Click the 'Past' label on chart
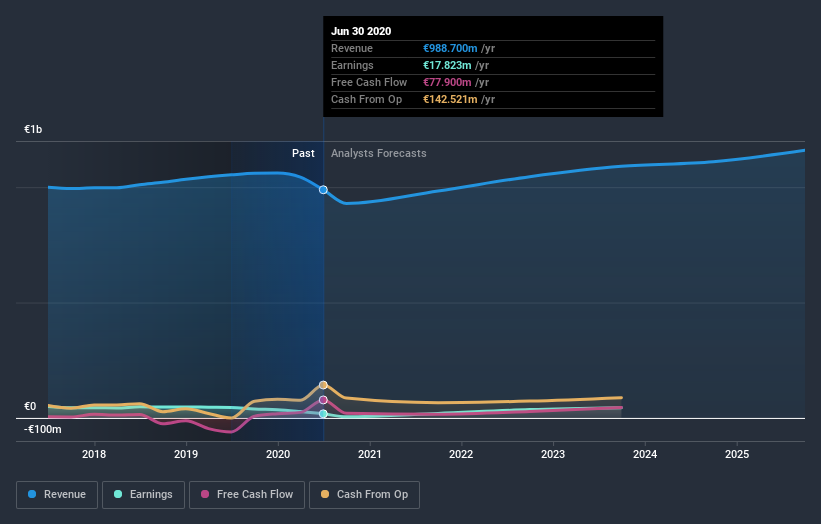The height and width of the screenshot is (524, 821). [x=303, y=153]
